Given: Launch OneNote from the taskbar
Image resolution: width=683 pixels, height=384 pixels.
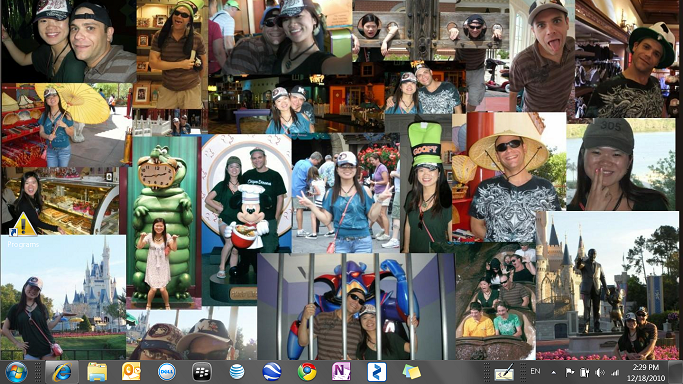Looking at the screenshot, I should (x=341, y=372).
